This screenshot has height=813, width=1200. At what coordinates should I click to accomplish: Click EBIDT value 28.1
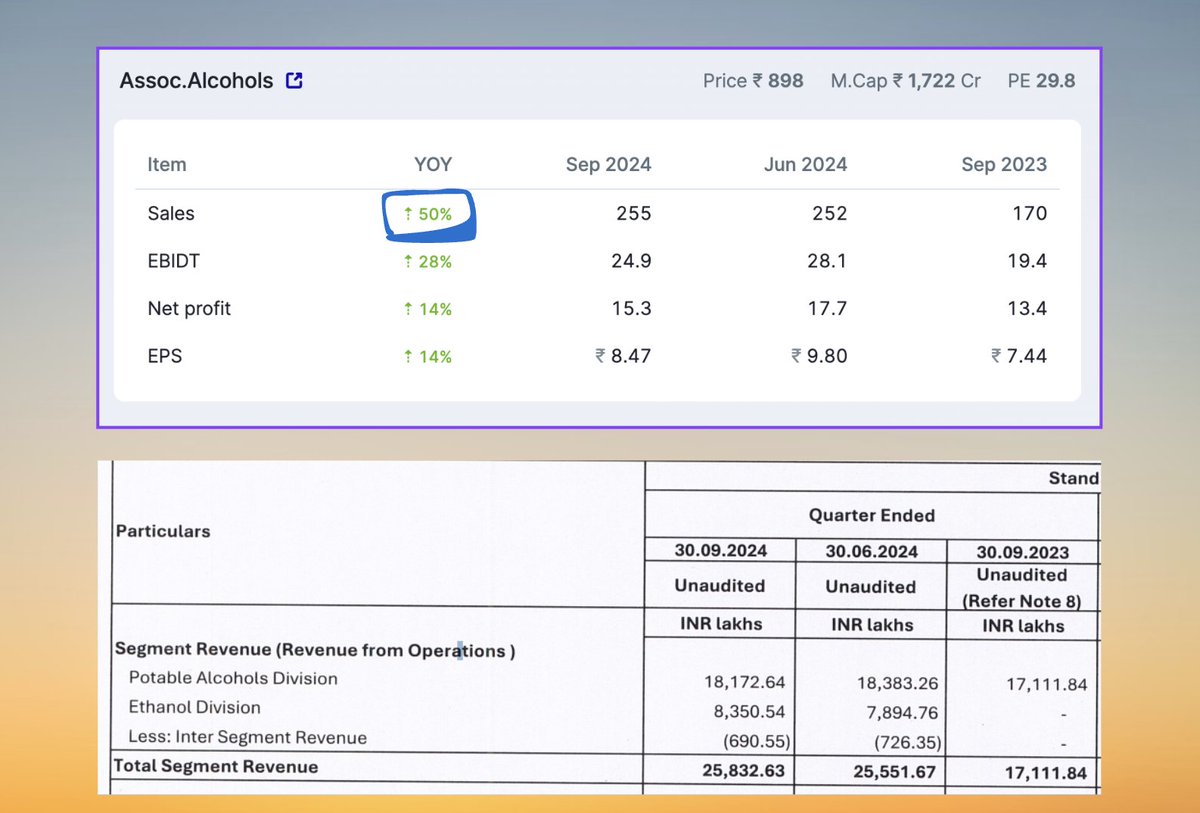[x=827, y=261]
